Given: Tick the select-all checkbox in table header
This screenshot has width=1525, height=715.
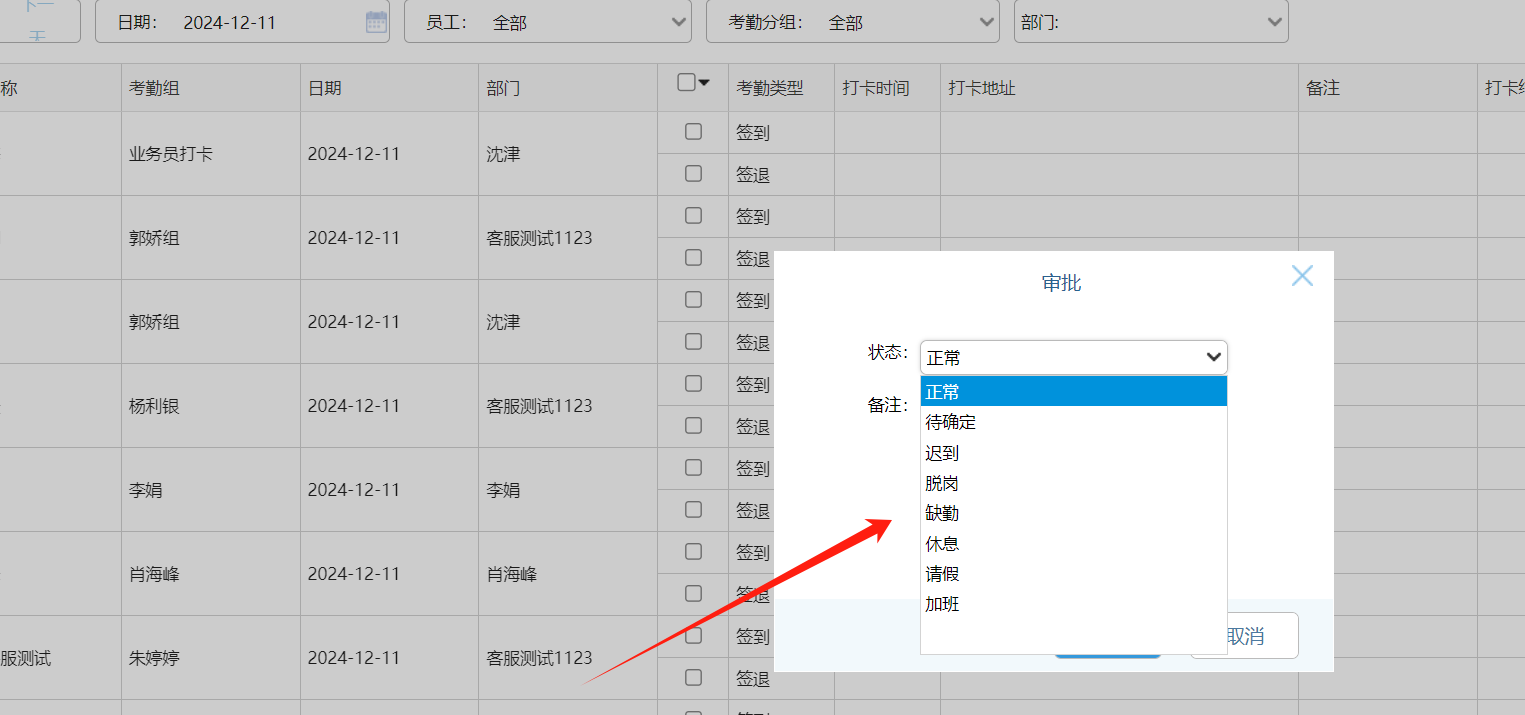Looking at the screenshot, I should (x=686, y=83).
